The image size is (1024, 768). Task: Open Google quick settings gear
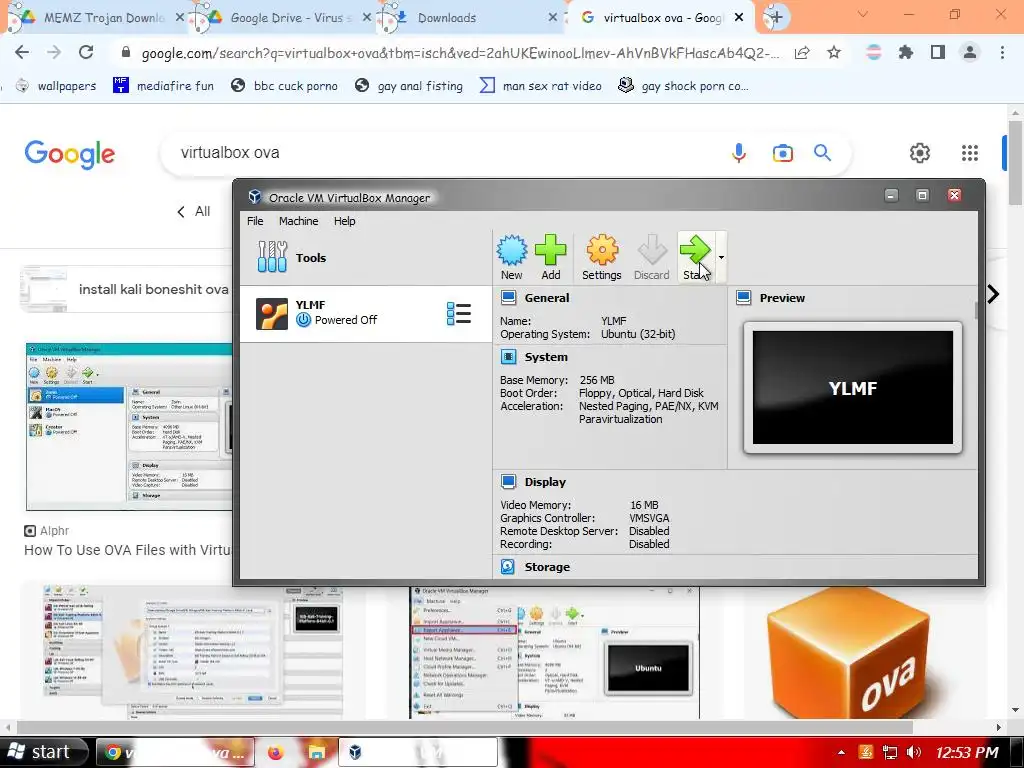coord(920,153)
